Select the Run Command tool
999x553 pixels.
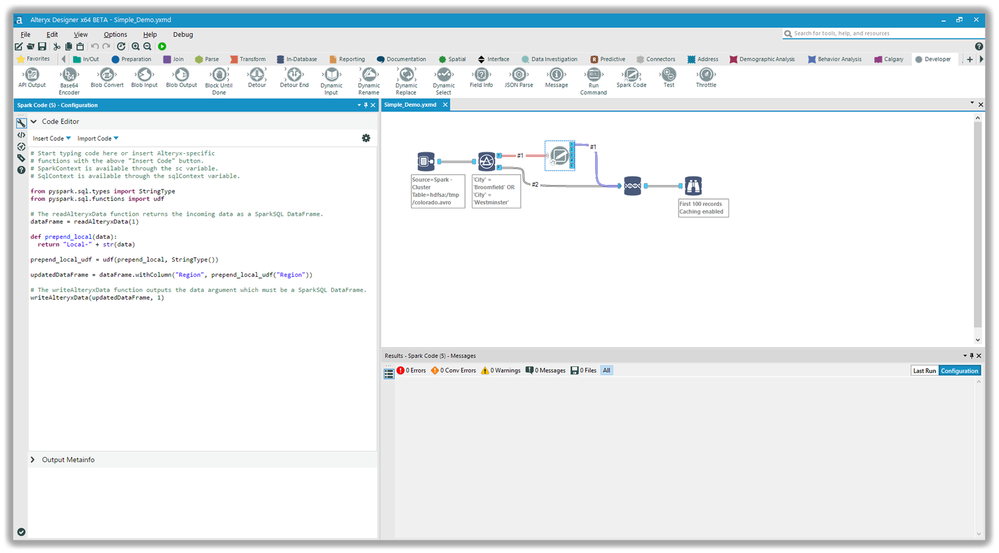593,82
